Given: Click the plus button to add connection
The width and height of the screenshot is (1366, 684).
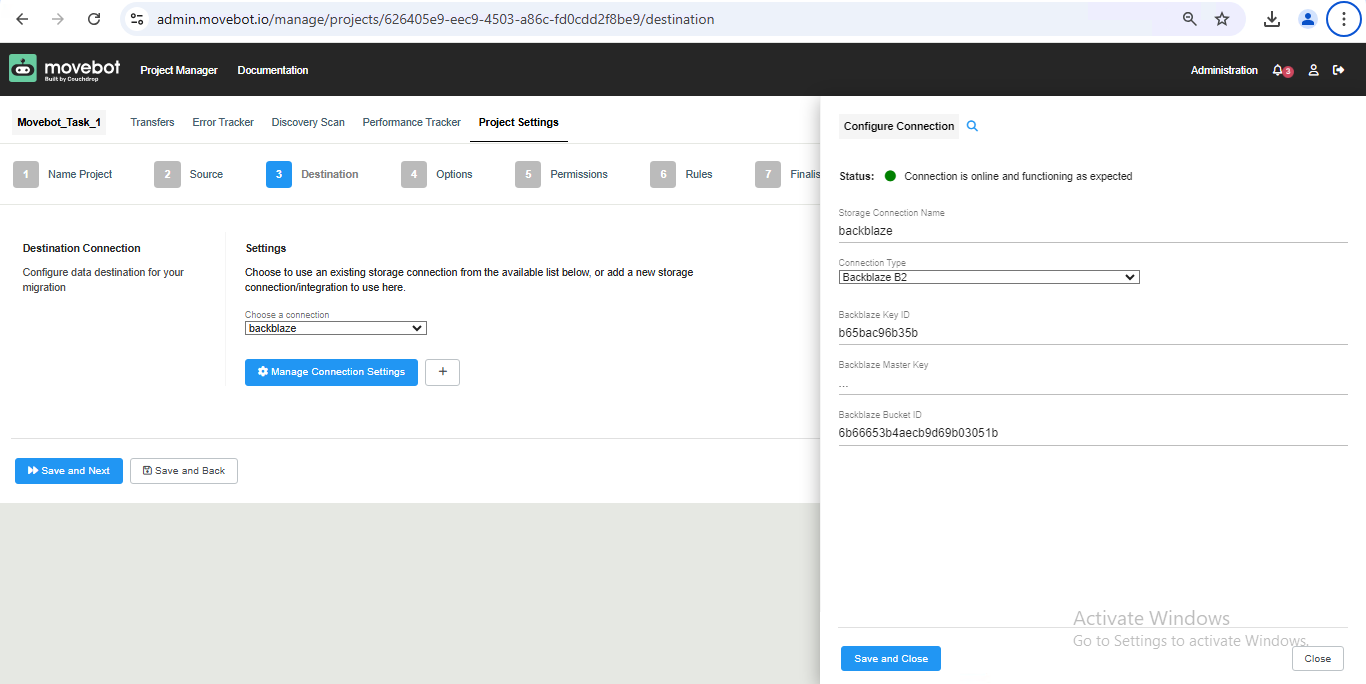Looking at the screenshot, I should 442,372.
